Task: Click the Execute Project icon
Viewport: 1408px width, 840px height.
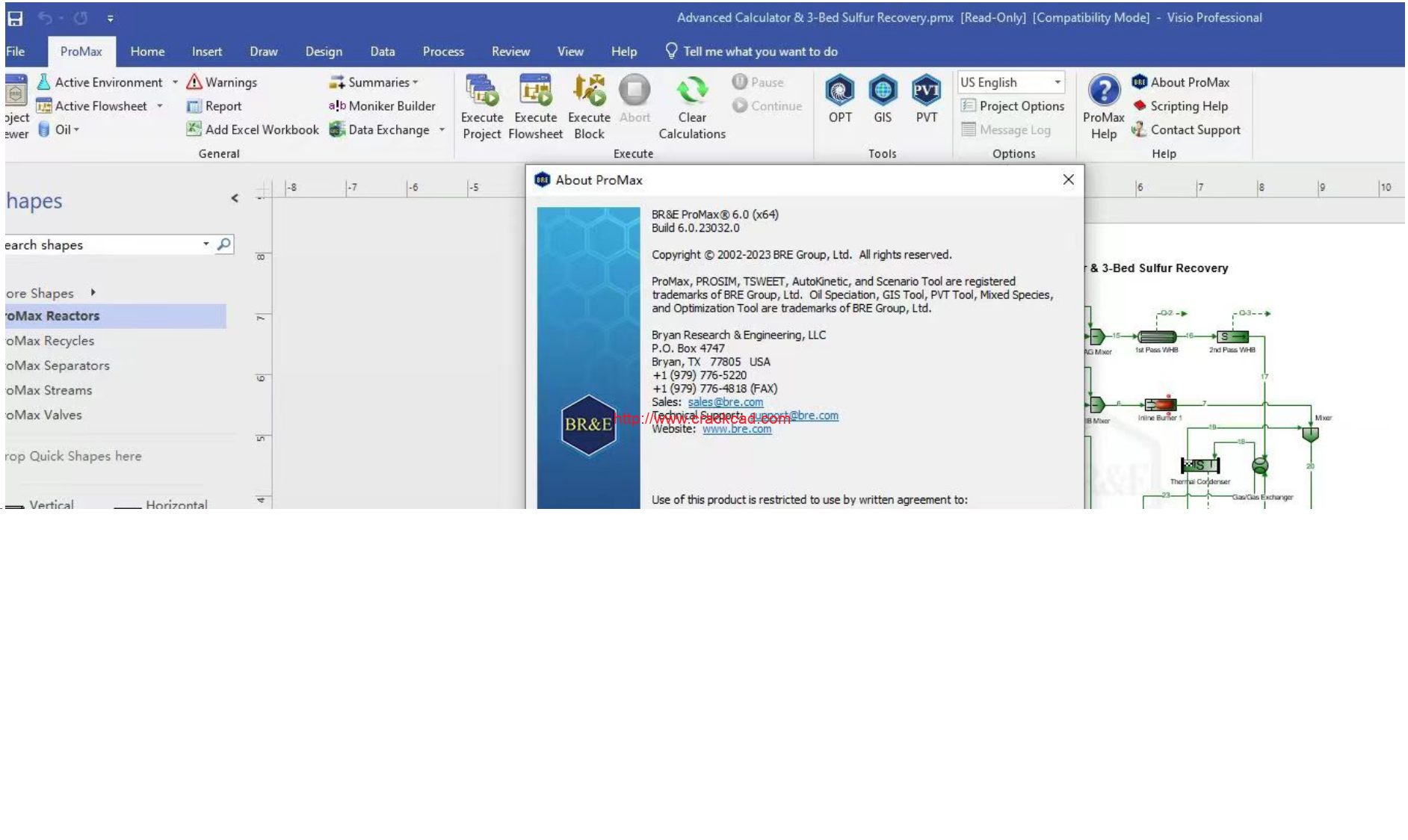Action: [x=482, y=90]
